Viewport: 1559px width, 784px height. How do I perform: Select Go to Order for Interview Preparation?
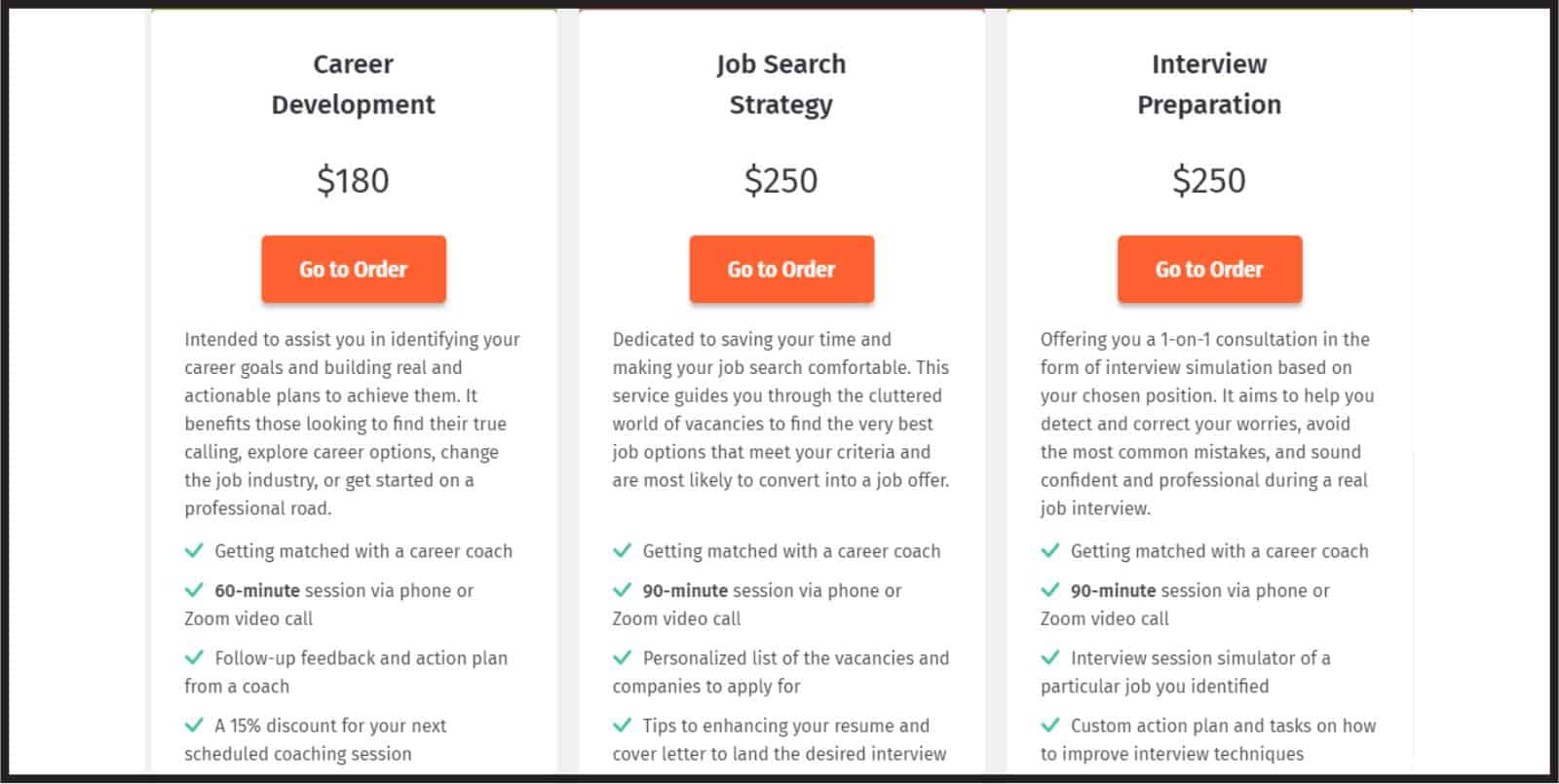coord(1208,269)
